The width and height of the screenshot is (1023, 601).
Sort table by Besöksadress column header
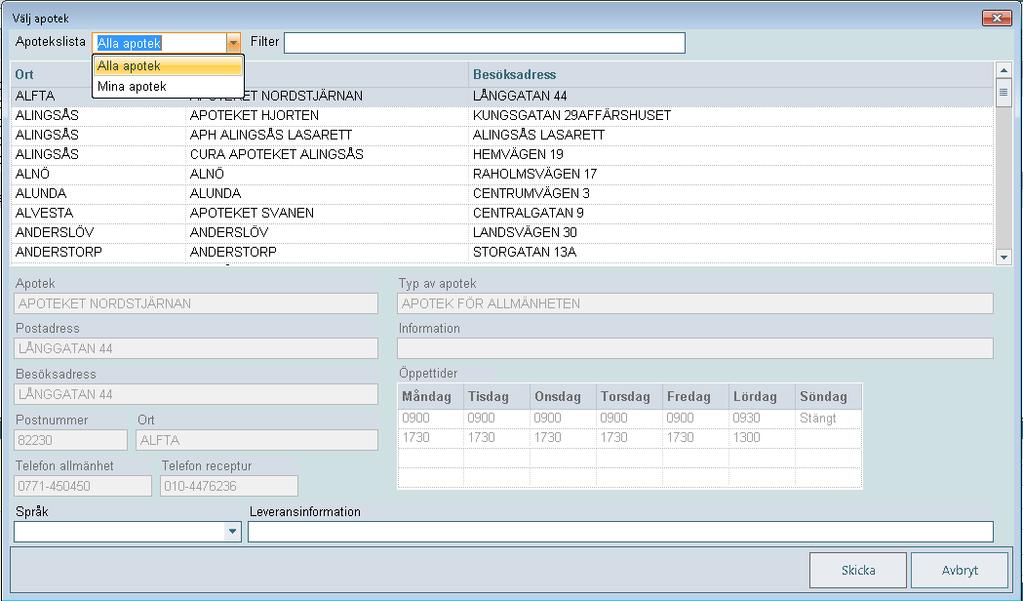(x=515, y=74)
